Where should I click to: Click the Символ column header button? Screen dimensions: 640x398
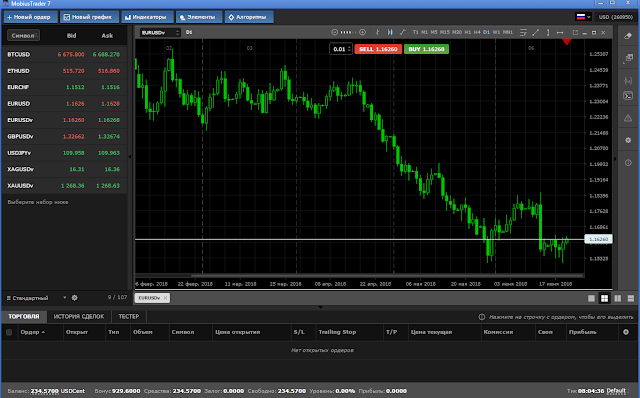[x=23, y=36]
